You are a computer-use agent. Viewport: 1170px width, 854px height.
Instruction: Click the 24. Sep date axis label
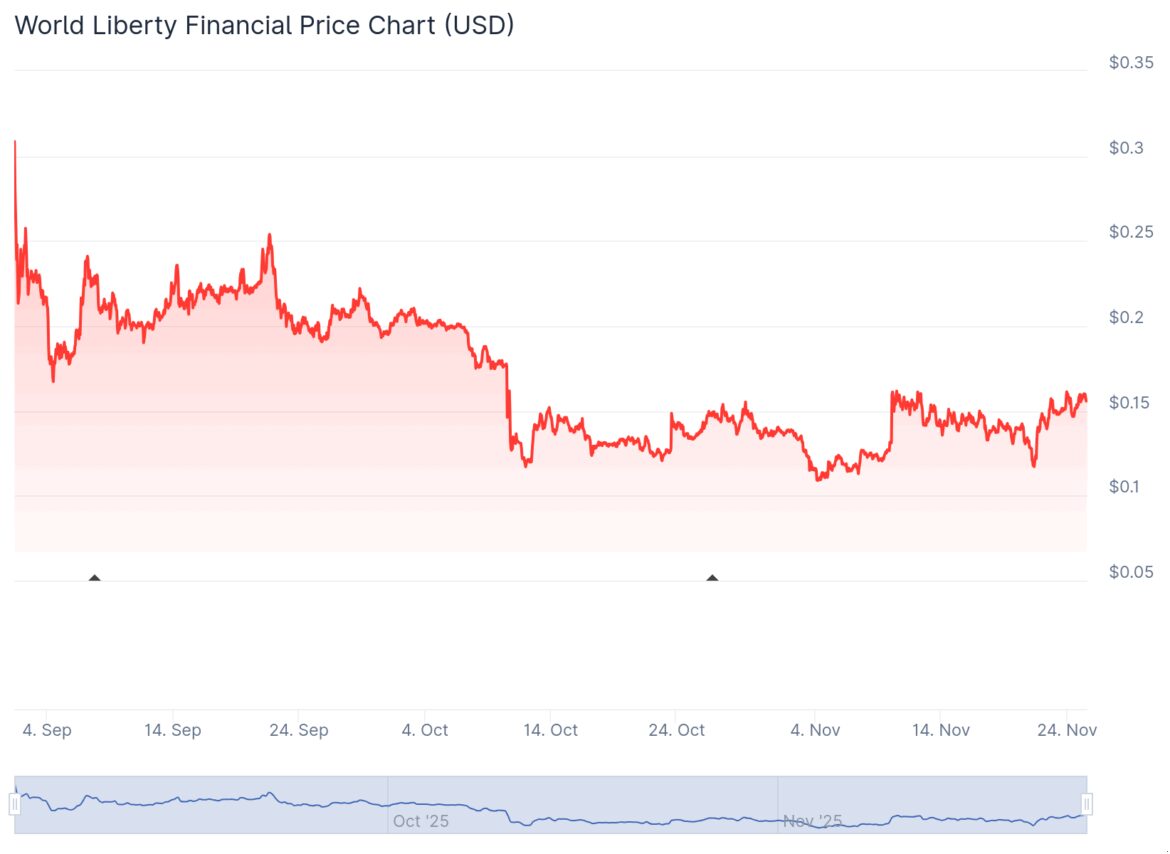[x=299, y=730]
